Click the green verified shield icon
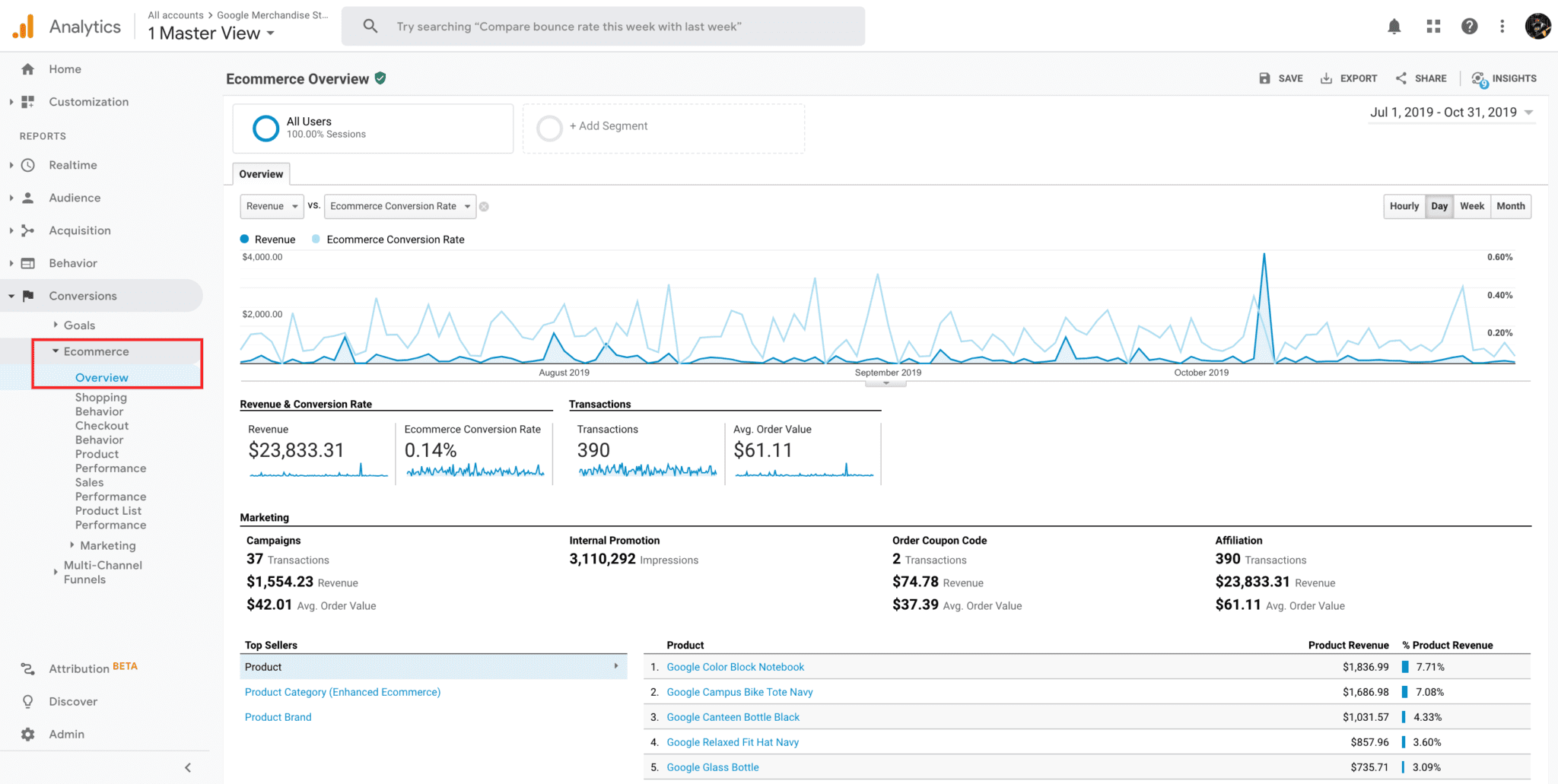Image resolution: width=1558 pixels, height=784 pixels. pyautogui.click(x=380, y=78)
